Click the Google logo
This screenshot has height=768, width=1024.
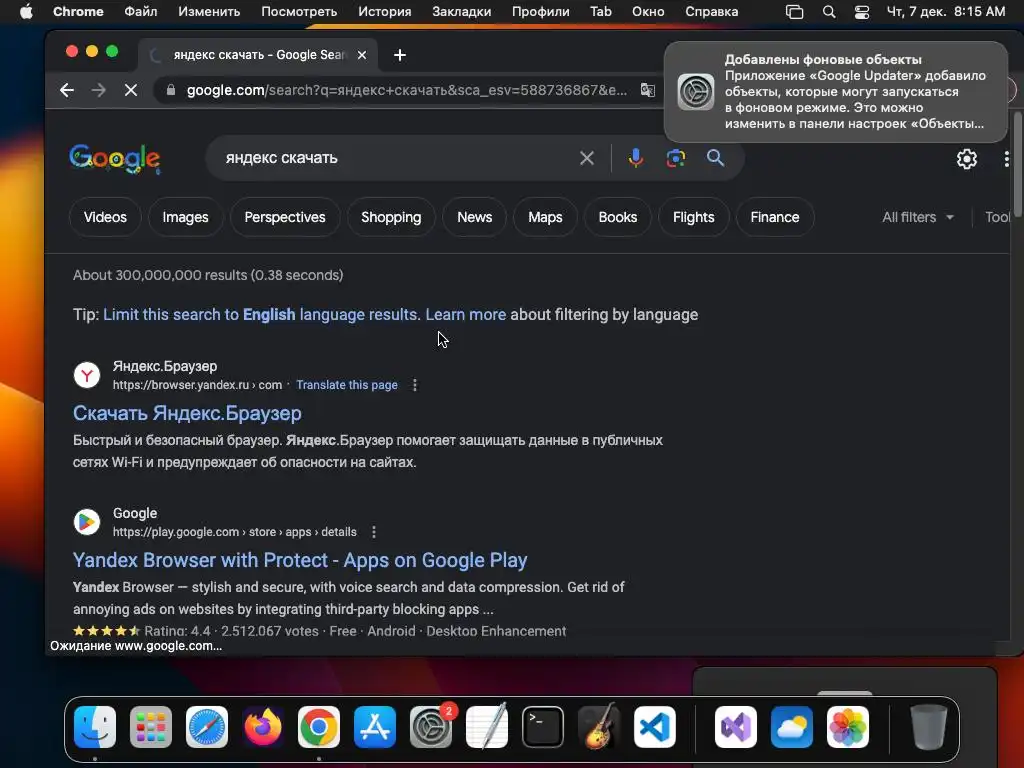115,159
